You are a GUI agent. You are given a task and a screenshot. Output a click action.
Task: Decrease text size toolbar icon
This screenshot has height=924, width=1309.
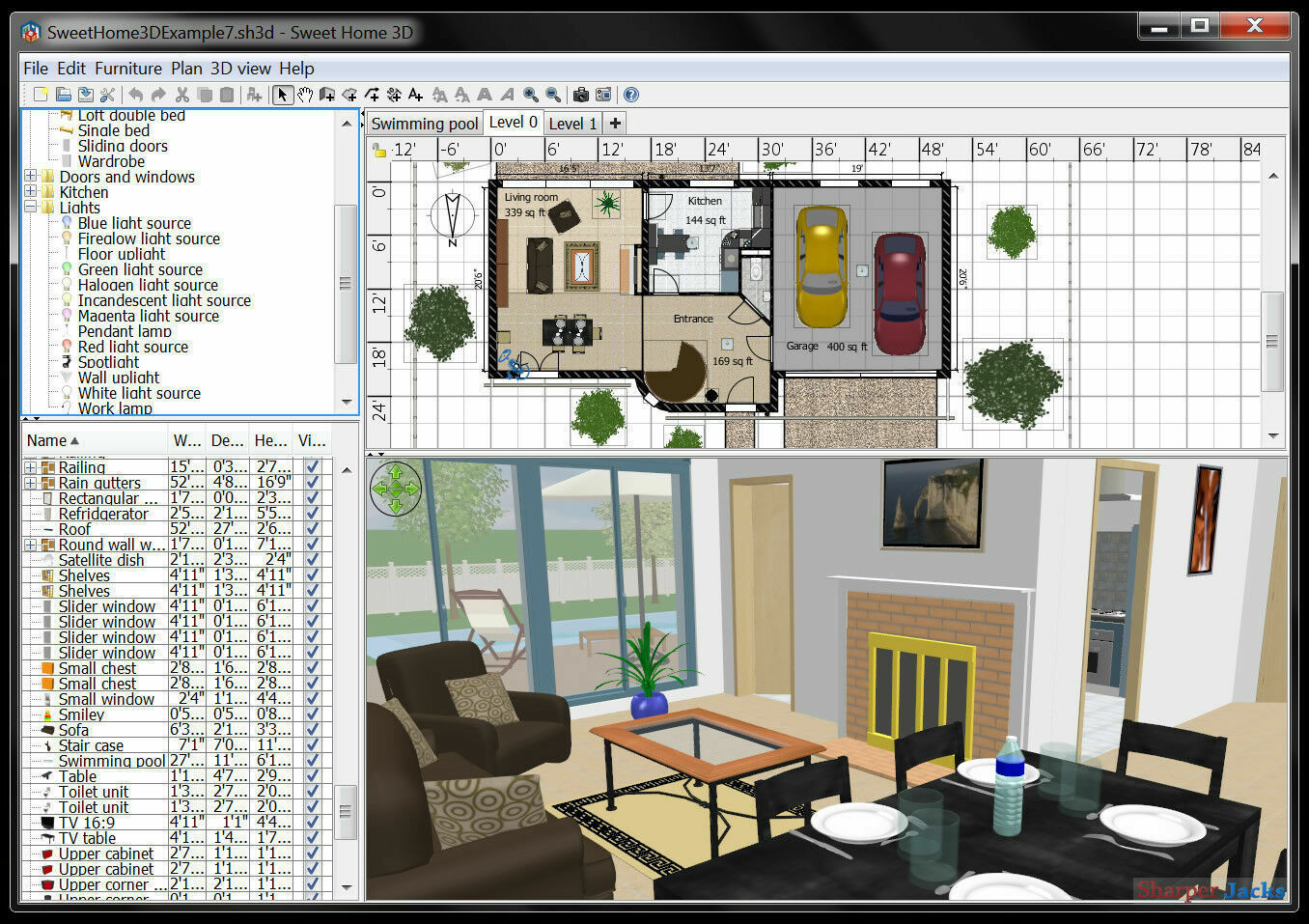click(x=462, y=95)
